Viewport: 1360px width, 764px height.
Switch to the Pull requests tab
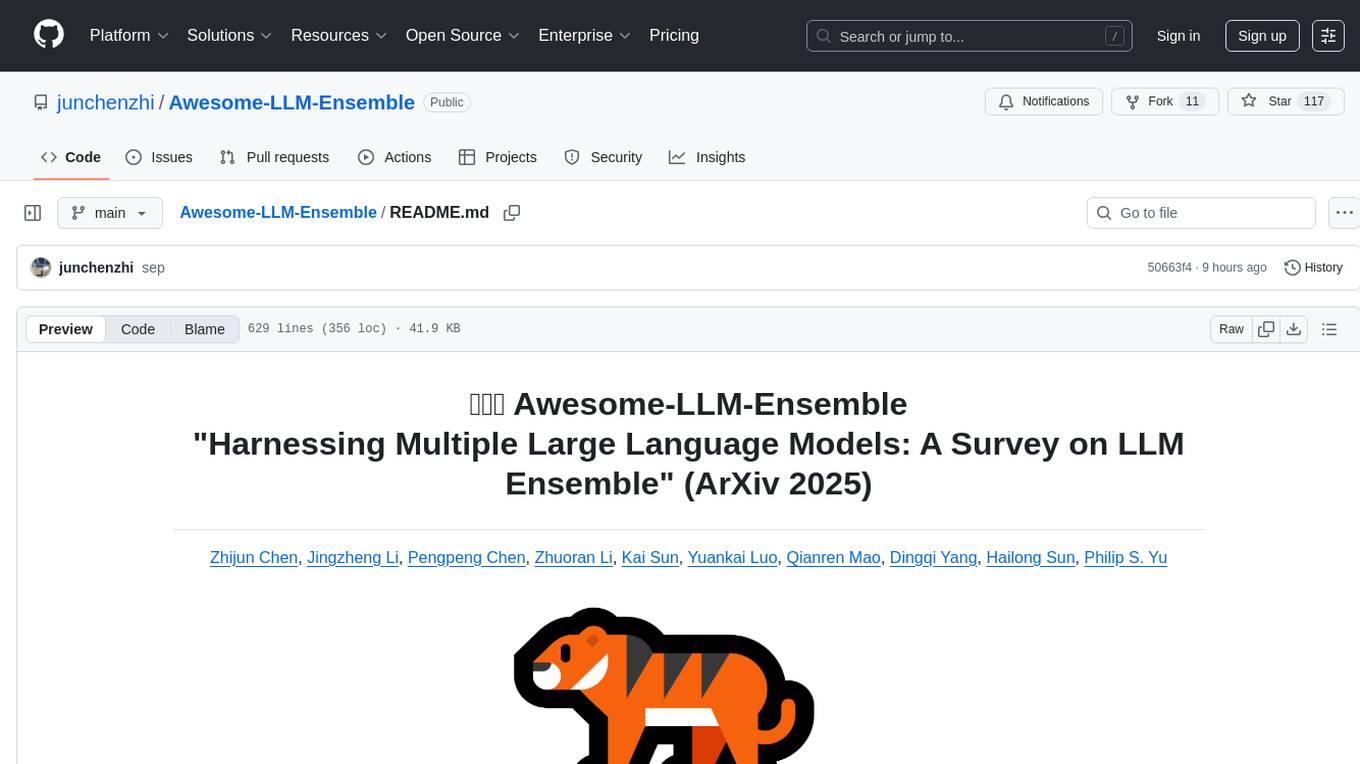(274, 157)
